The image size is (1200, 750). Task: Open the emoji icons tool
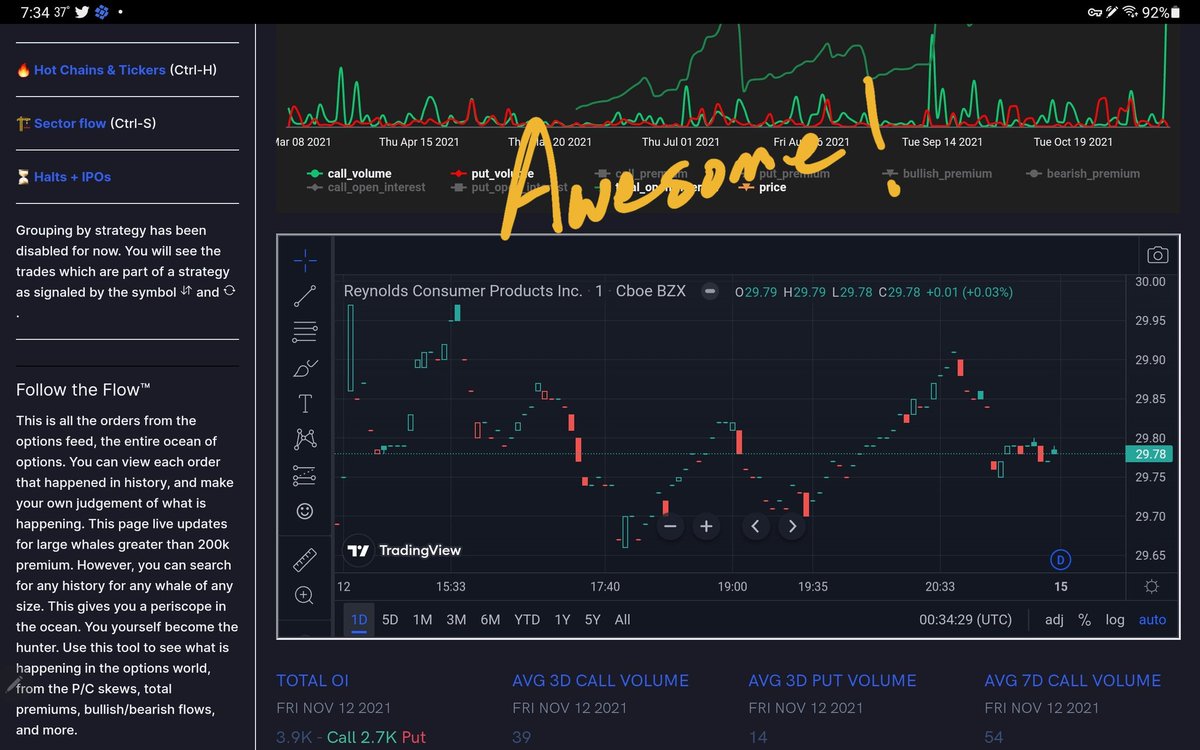click(305, 511)
